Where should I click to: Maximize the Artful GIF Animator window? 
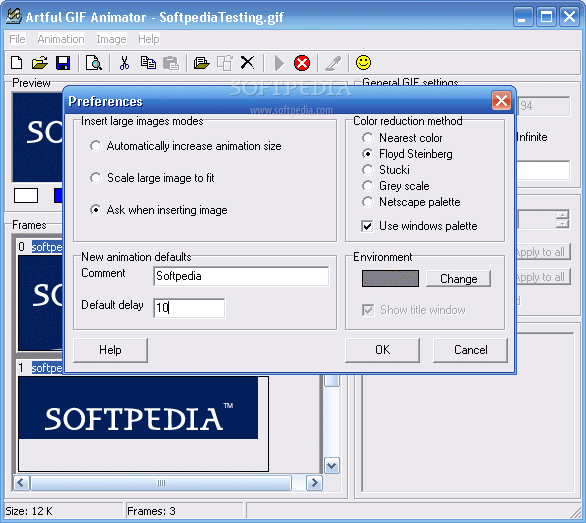[546, 17]
